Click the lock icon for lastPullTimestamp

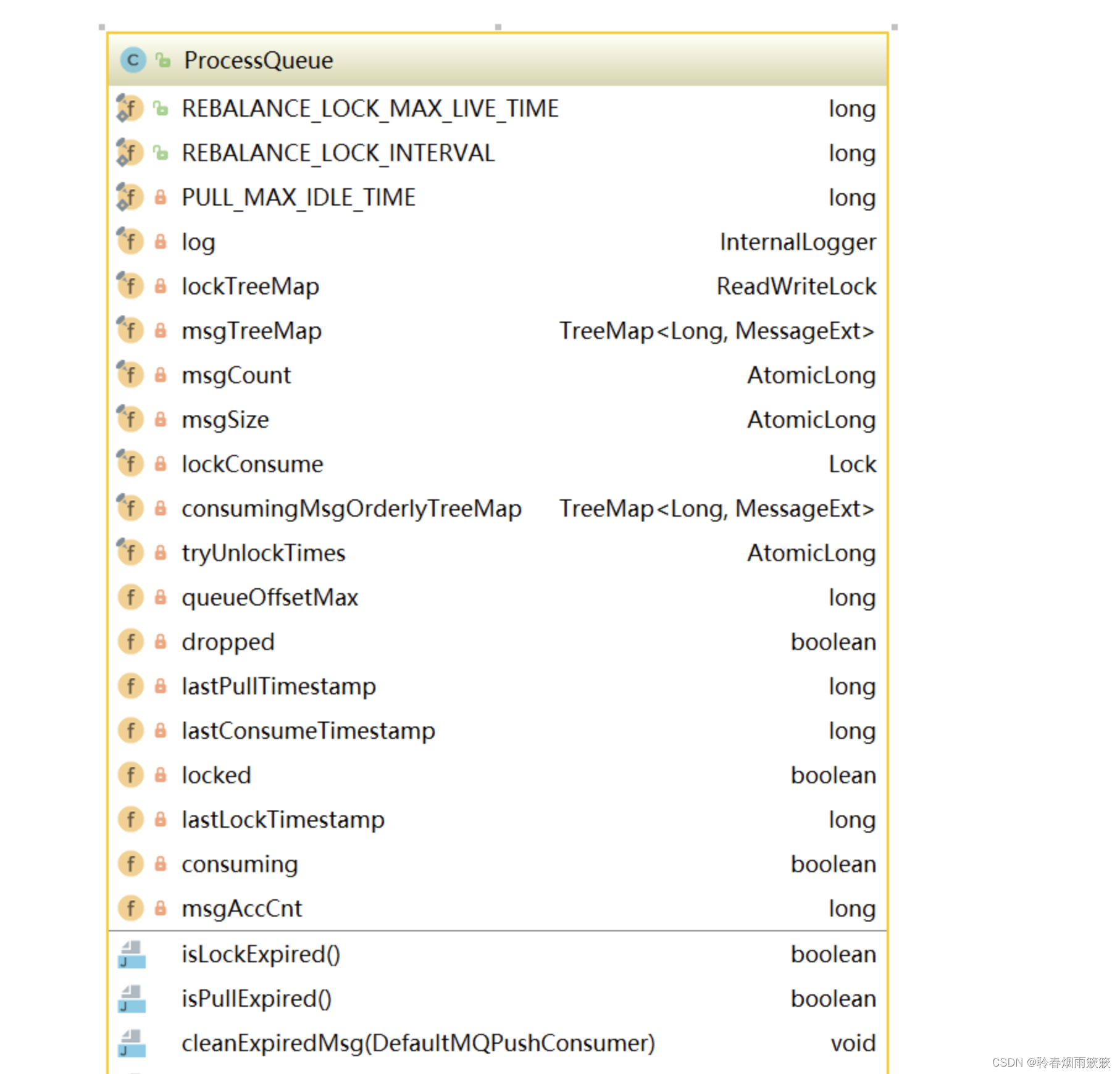[x=161, y=686]
